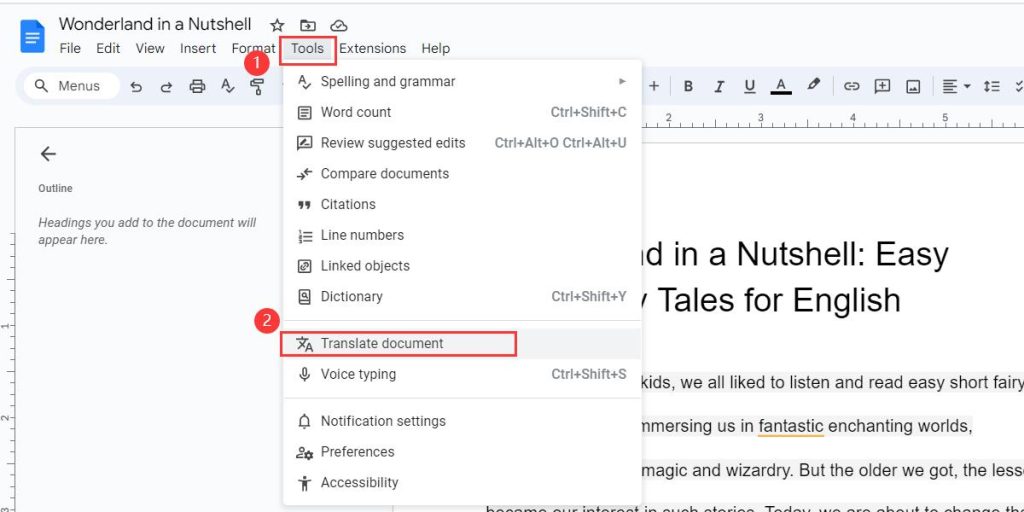
Task: Open the Format menu
Action: coord(253,48)
